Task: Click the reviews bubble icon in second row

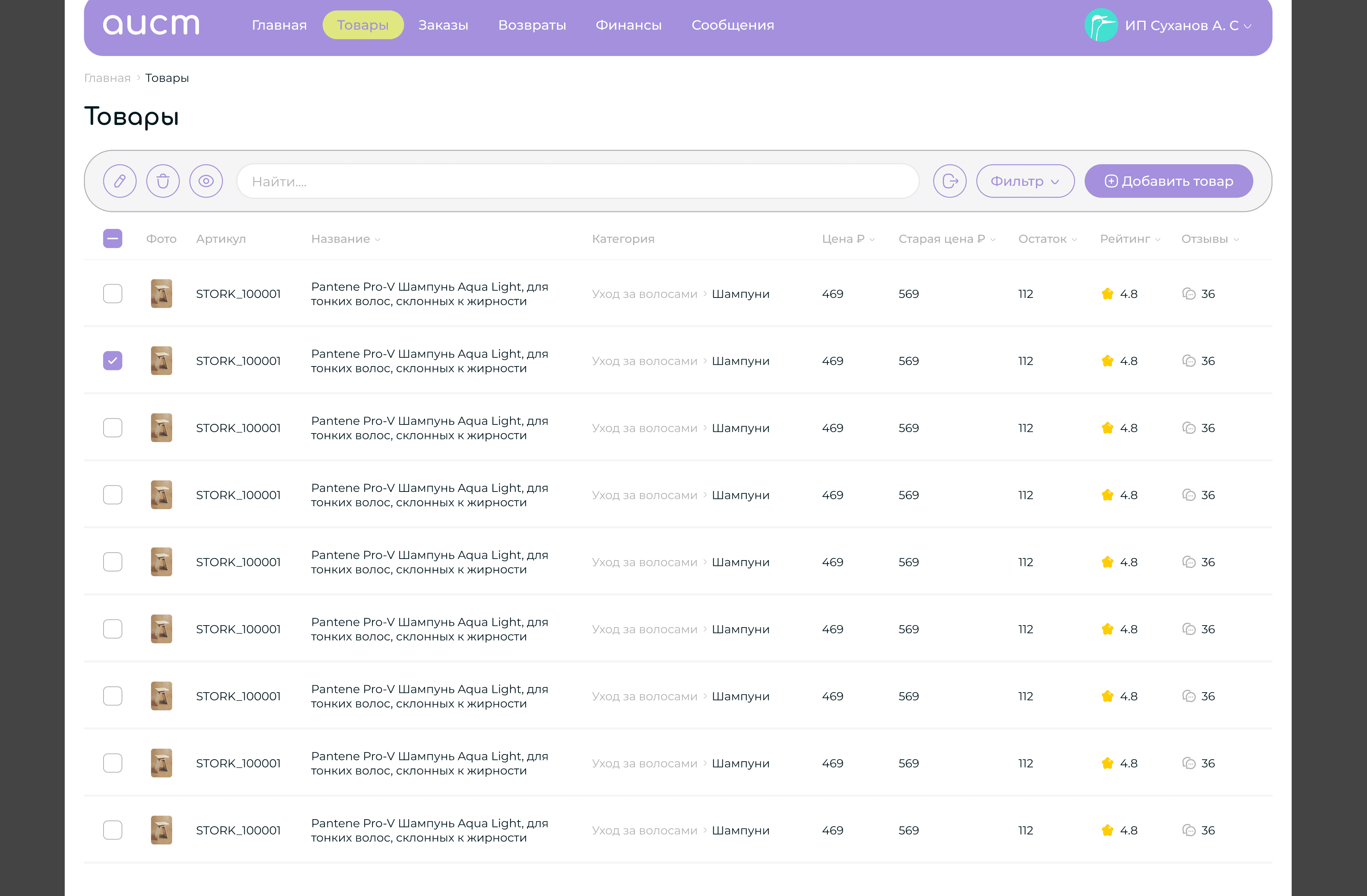Action: pos(1188,361)
